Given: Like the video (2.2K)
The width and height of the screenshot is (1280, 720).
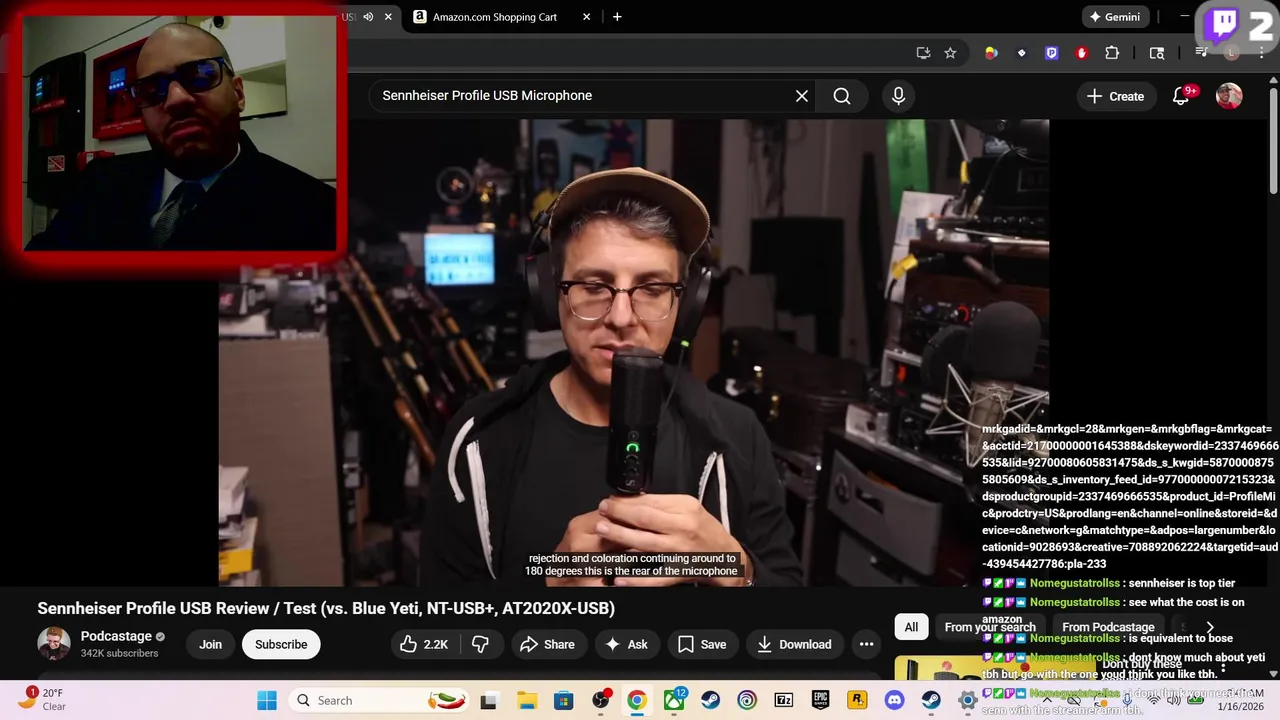Looking at the screenshot, I should (424, 644).
